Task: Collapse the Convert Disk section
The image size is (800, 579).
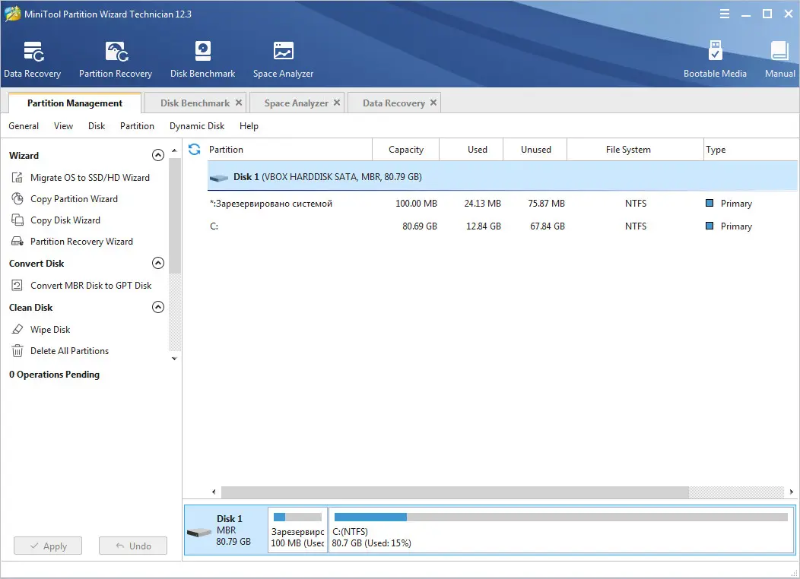Action: tap(158, 263)
